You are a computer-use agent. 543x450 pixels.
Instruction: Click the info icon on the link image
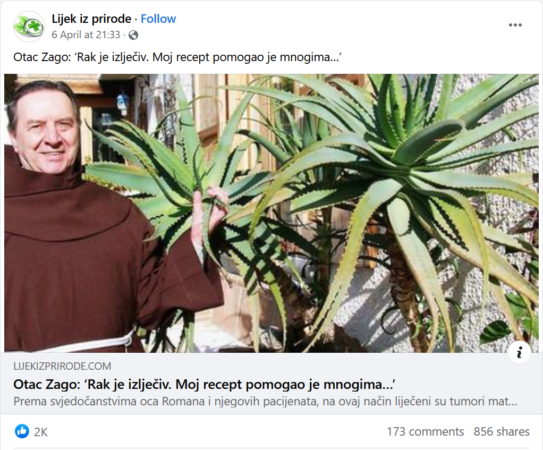[519, 352]
